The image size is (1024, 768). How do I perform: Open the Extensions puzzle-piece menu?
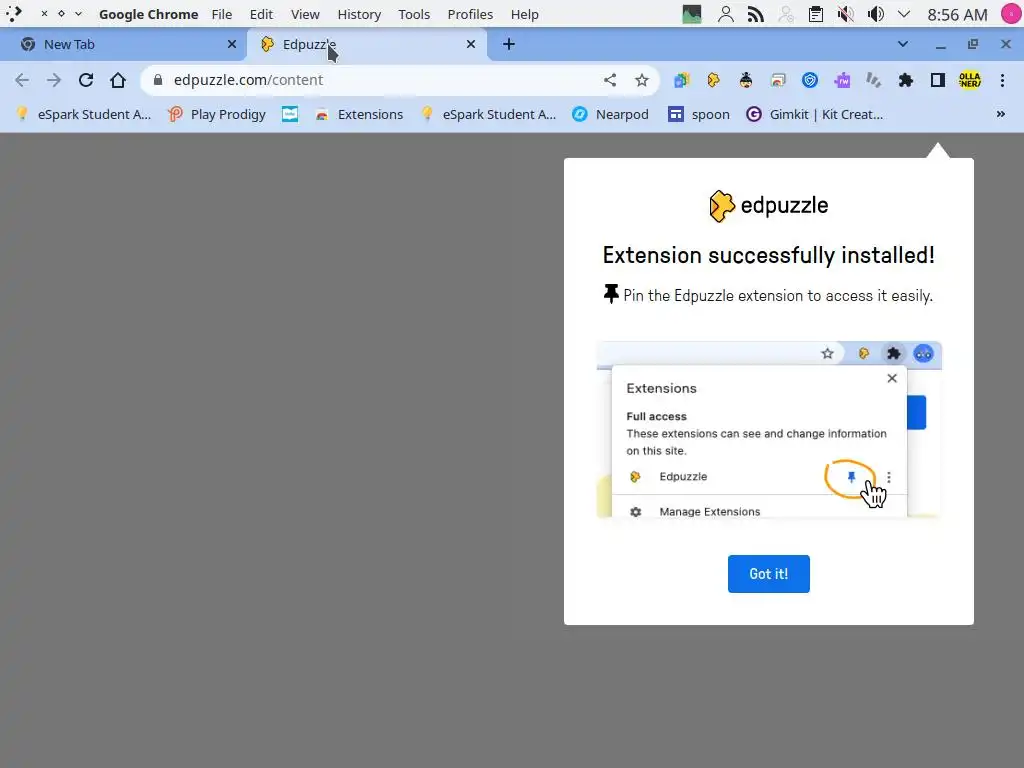tap(906, 80)
